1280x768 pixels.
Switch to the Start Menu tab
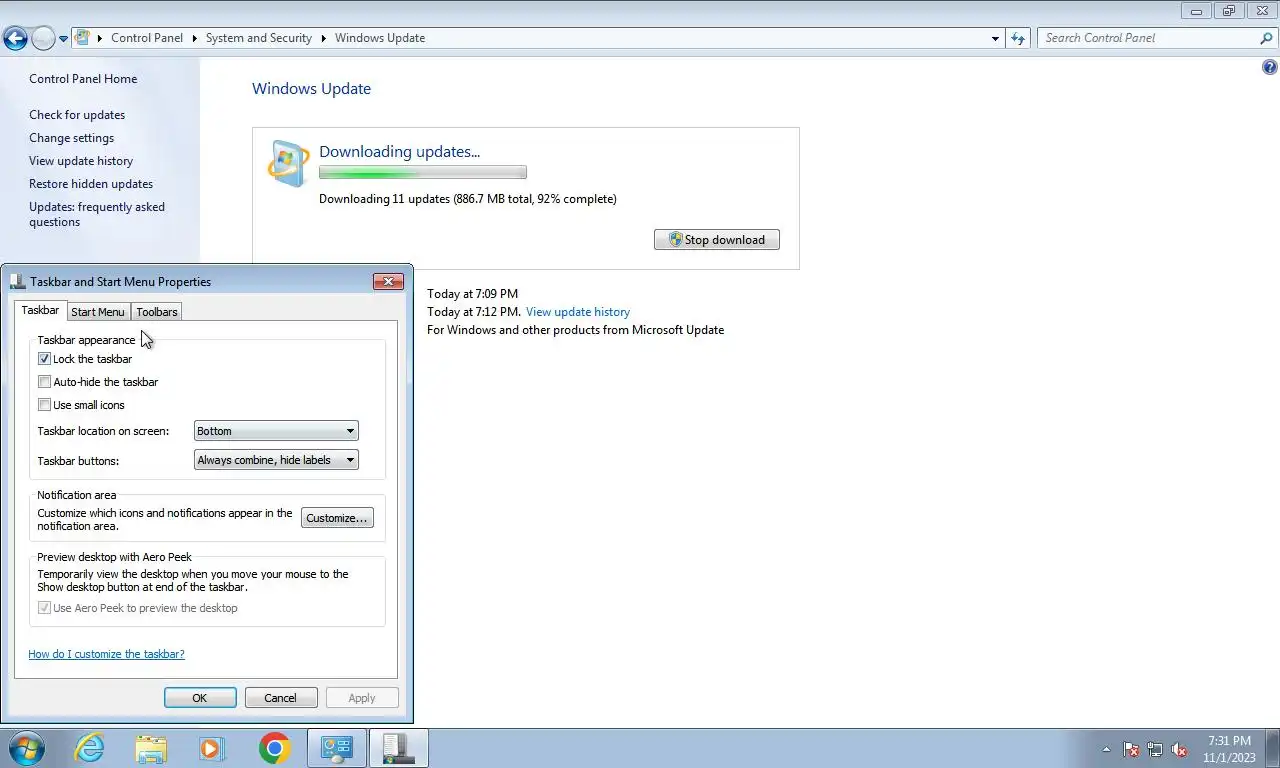pos(98,312)
